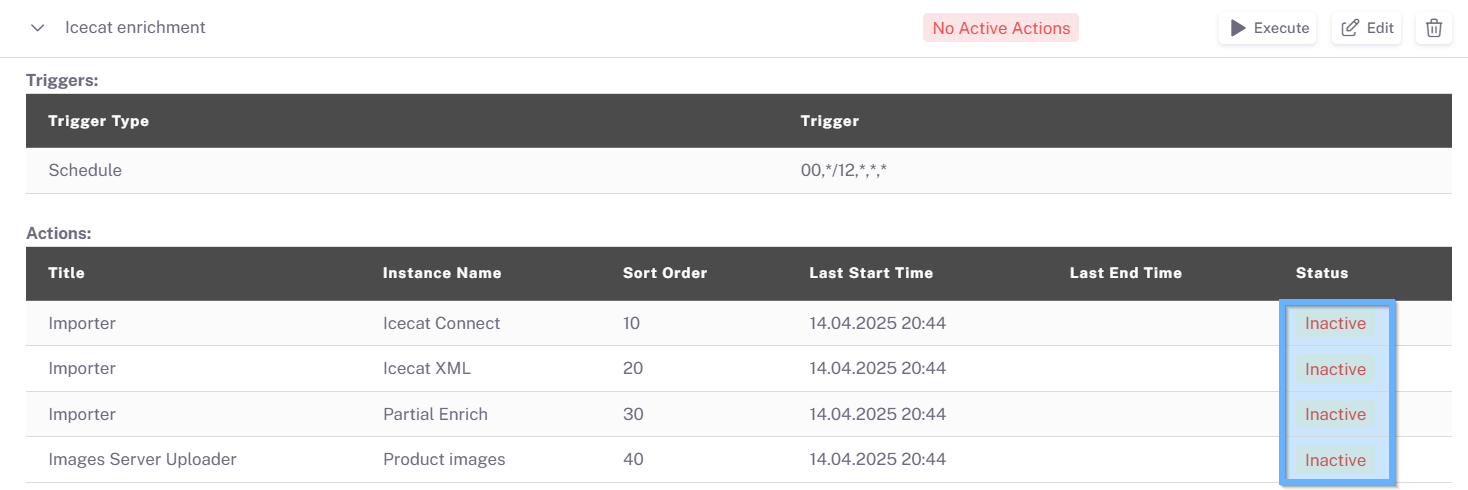Click Inactive status for Product images

[1335, 460]
